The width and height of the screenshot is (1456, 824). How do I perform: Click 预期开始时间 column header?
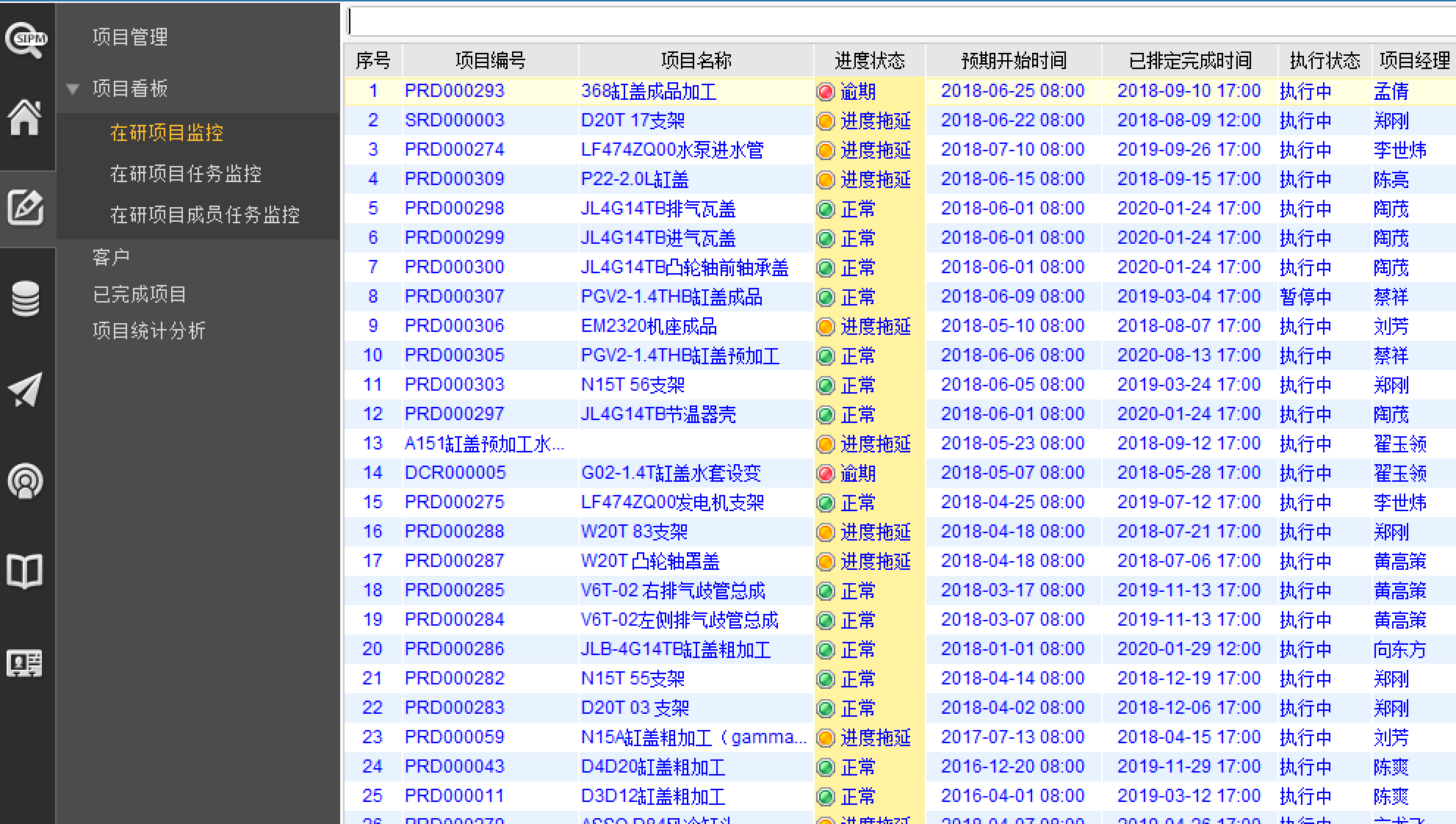[x=1013, y=60]
